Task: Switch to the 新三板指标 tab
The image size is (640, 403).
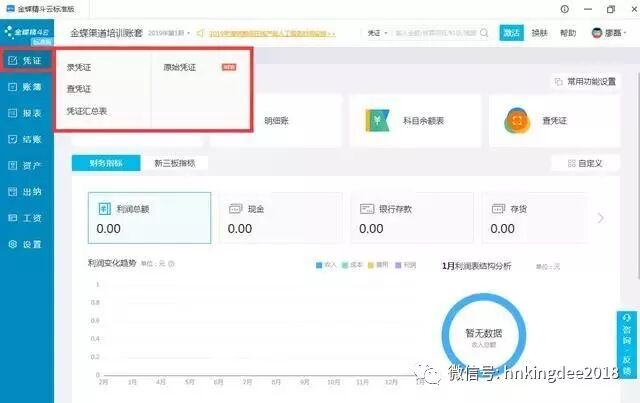Action: [x=174, y=163]
